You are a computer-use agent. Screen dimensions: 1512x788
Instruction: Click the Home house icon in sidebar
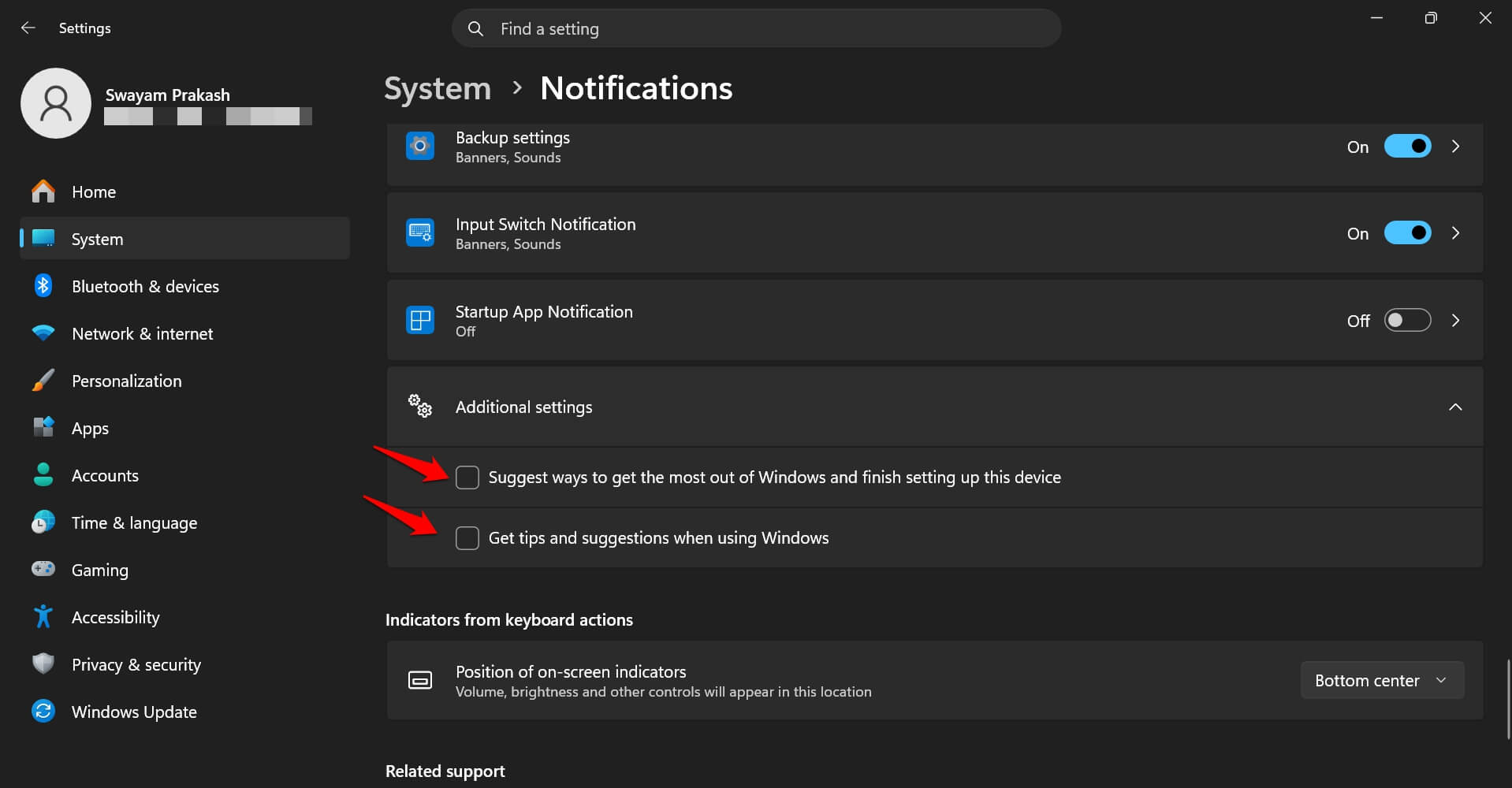click(x=43, y=191)
